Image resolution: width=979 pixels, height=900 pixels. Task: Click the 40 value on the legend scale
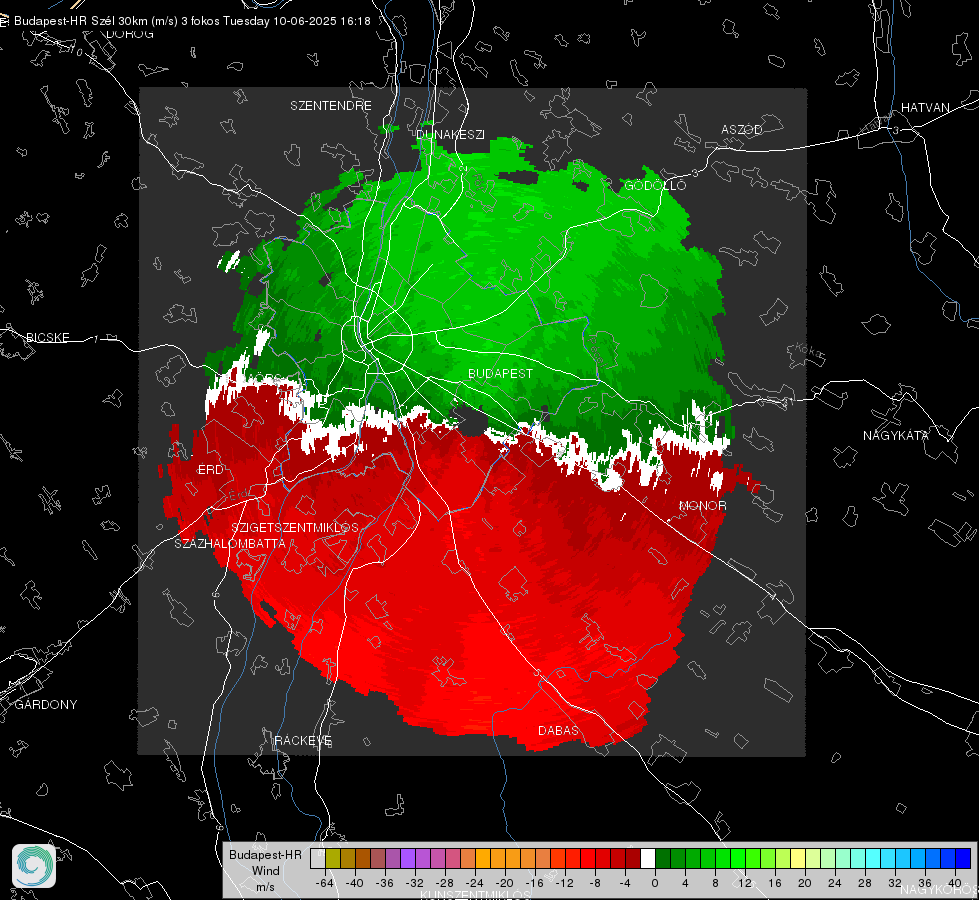[x=954, y=883]
